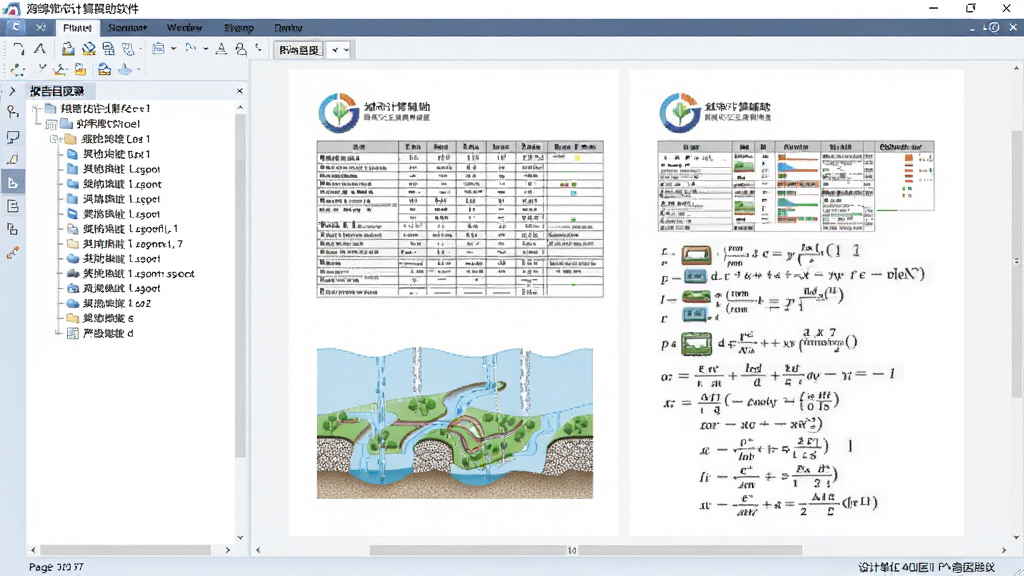Open the dropdown arrow beside the blue flag icon
The width and height of the screenshot is (1024, 576).
[x=205, y=49]
